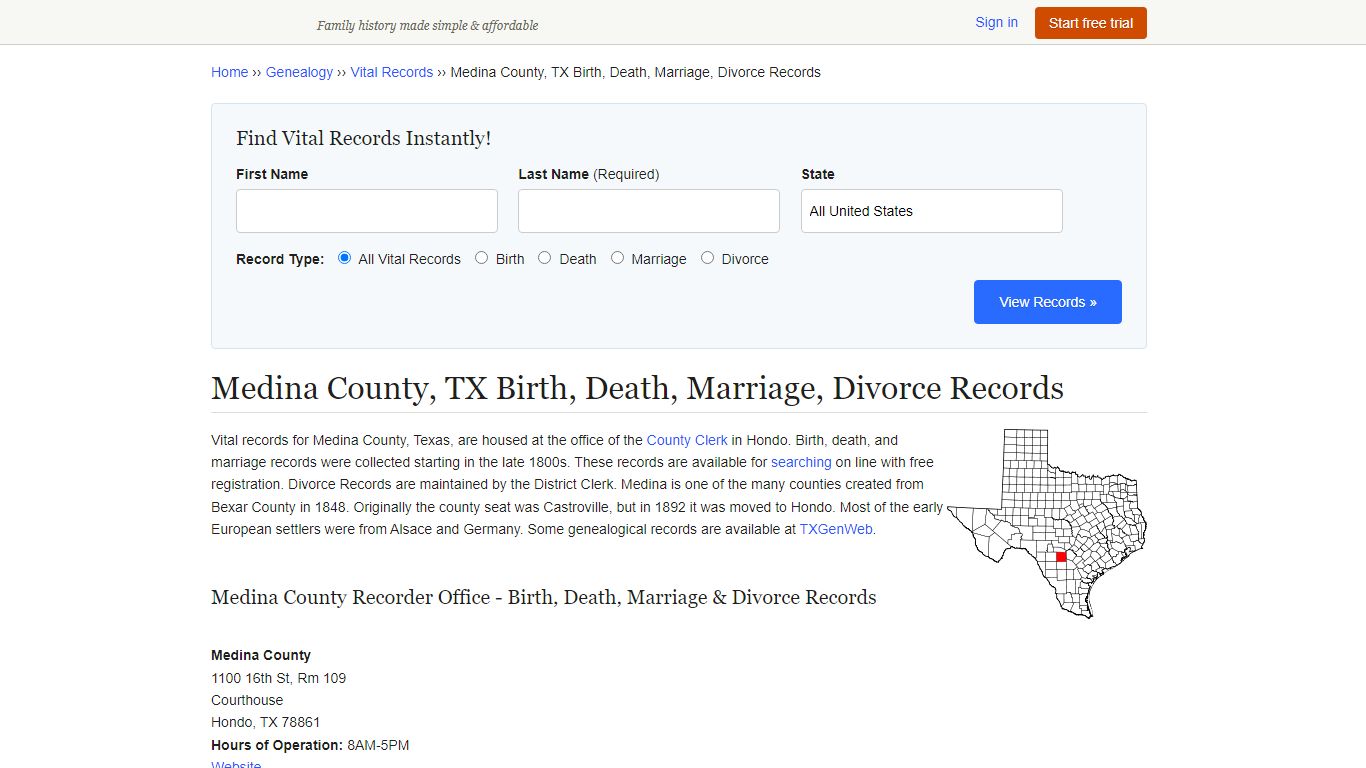Open the State dropdown
The image size is (1366, 768).
tap(932, 211)
